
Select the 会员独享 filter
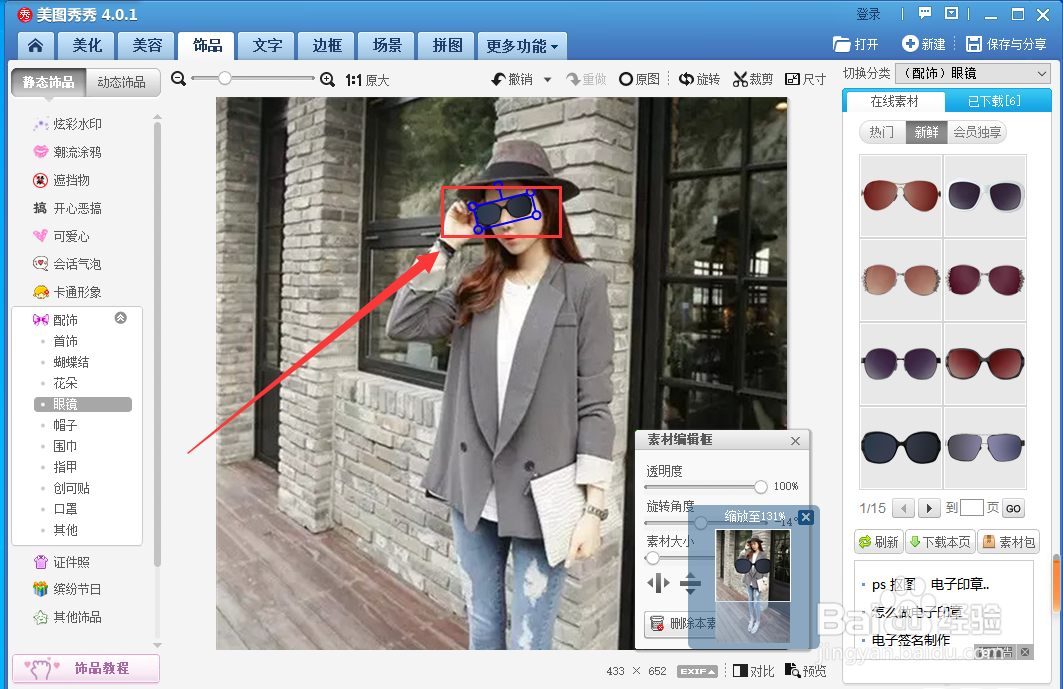(x=977, y=132)
